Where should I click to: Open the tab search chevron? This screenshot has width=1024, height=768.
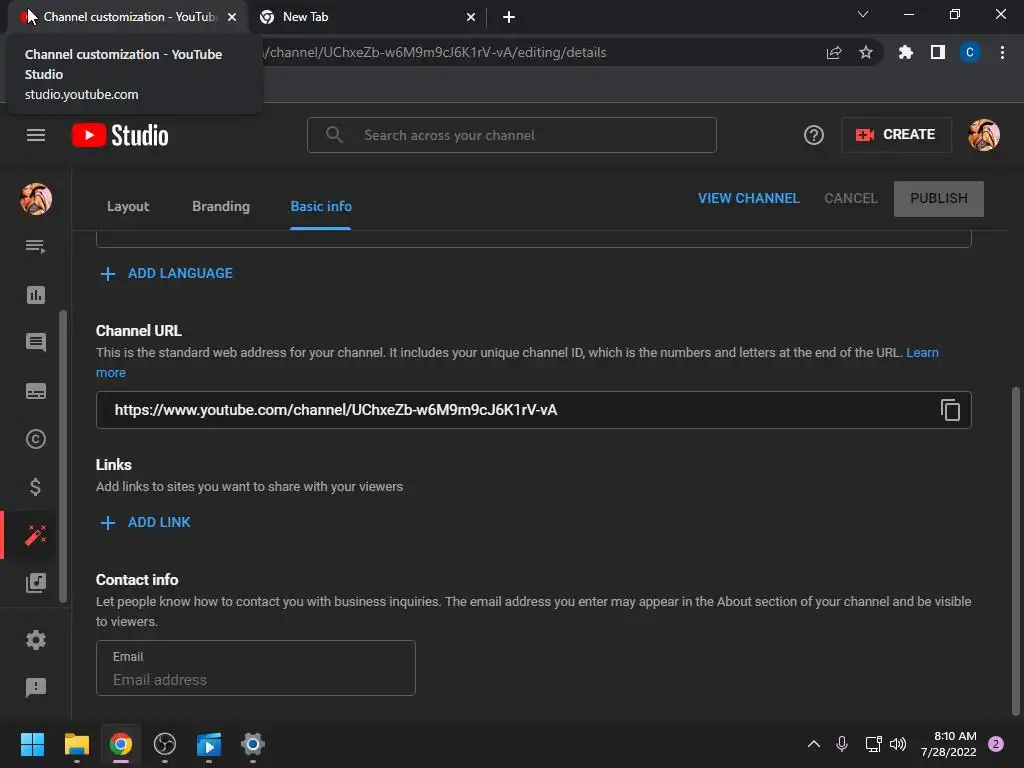[x=863, y=14]
